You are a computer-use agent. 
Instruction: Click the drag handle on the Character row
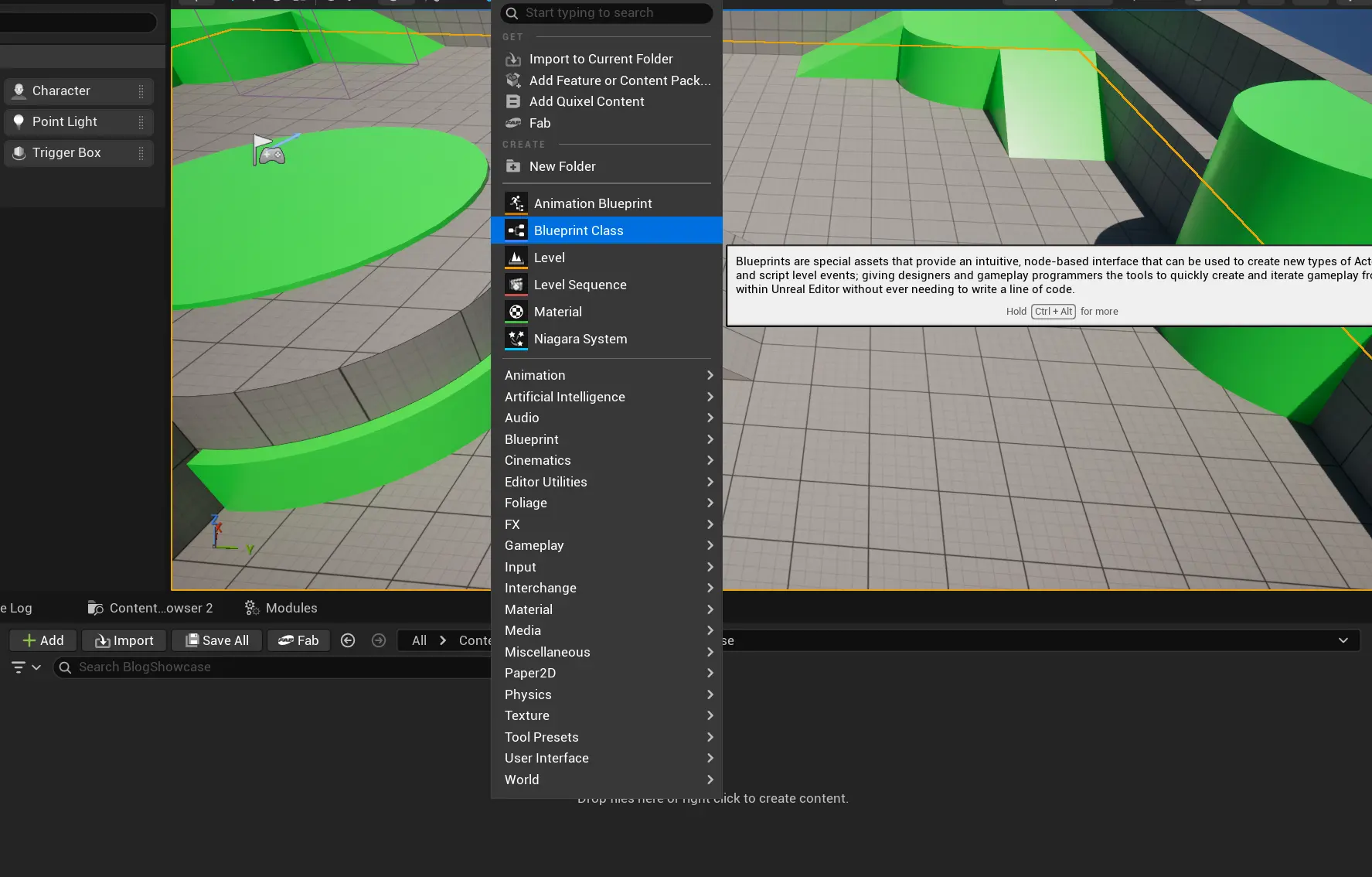tap(141, 91)
